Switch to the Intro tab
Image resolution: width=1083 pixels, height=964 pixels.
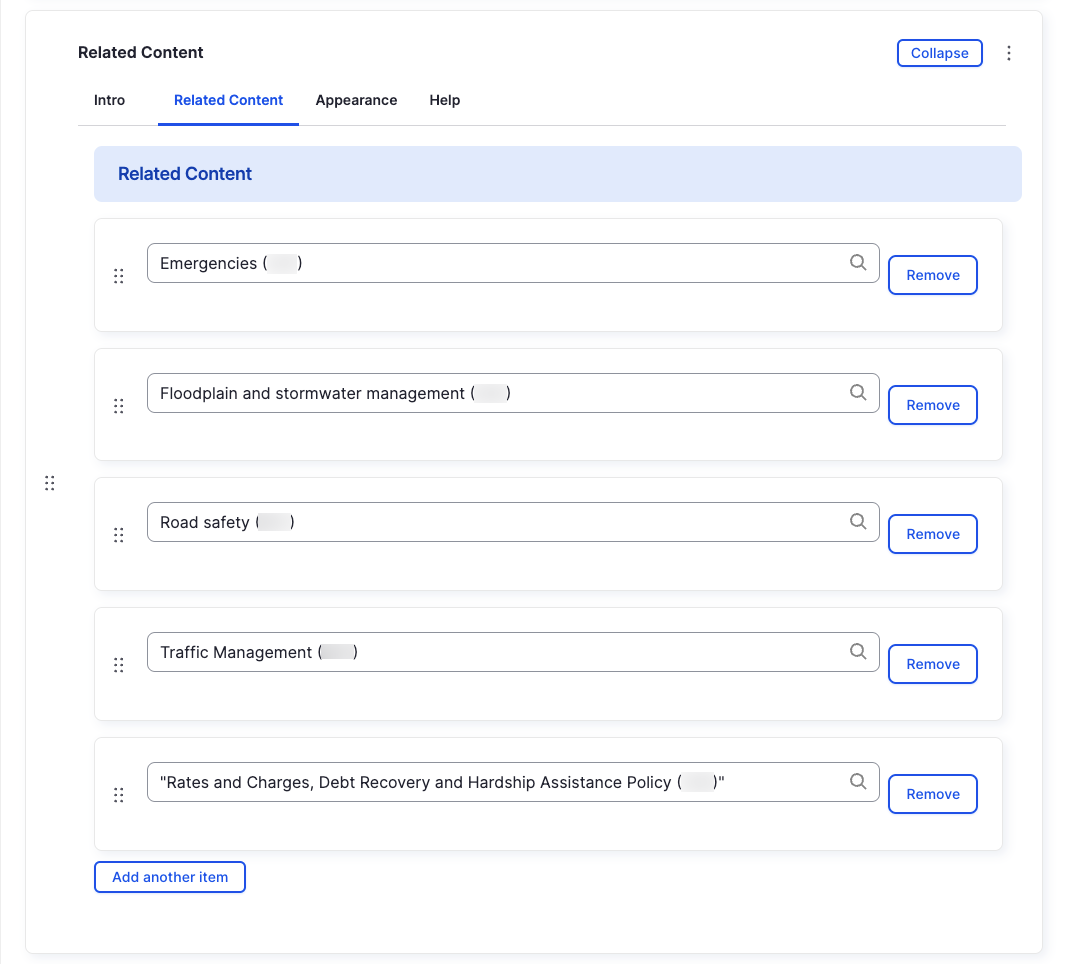coord(109,100)
